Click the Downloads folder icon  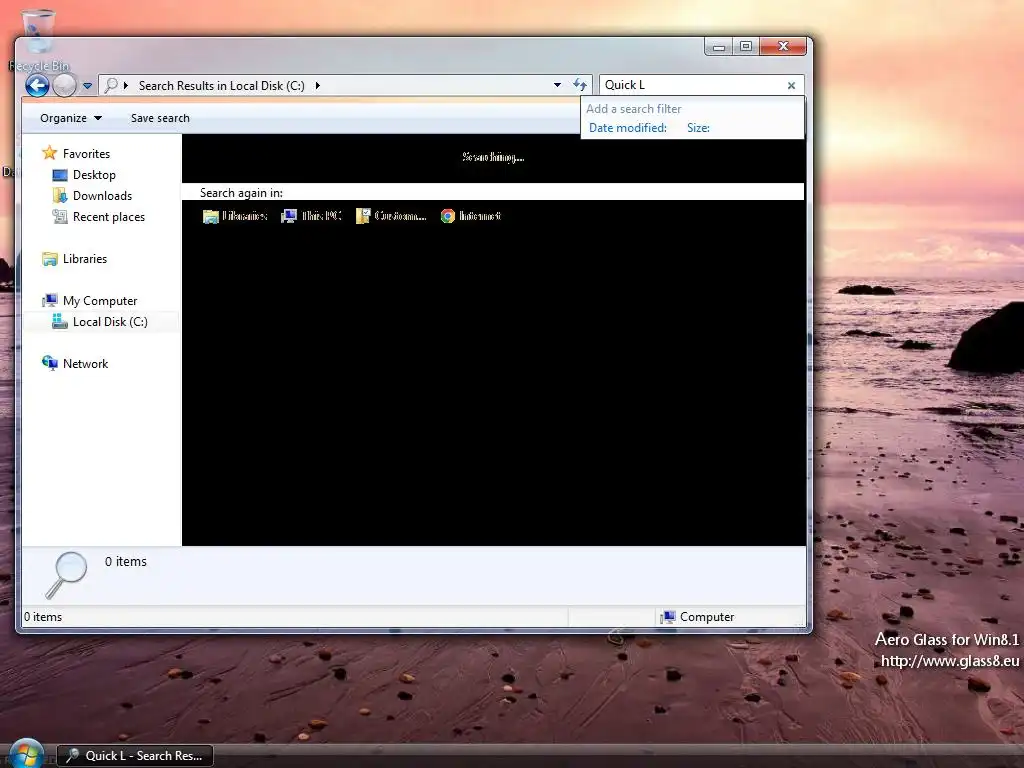pos(60,195)
